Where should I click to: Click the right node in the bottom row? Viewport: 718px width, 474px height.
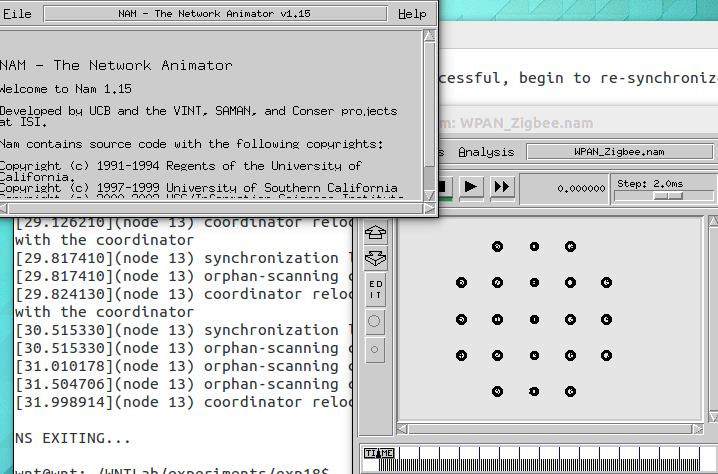570,392
